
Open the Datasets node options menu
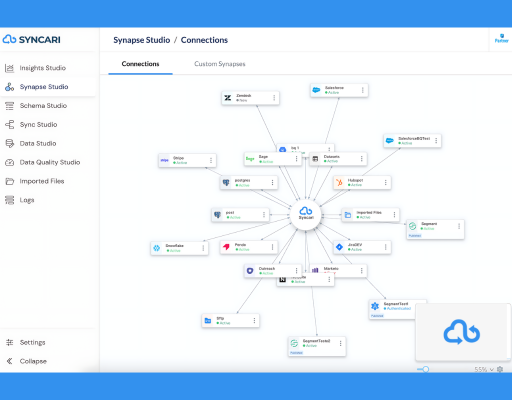[362, 159]
